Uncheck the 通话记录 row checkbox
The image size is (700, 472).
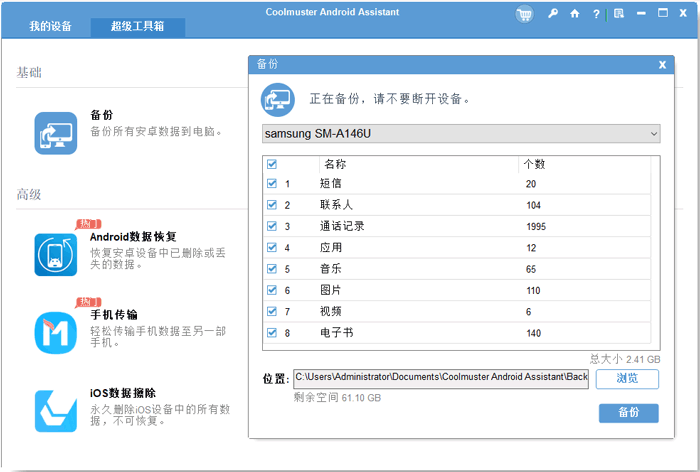coord(272,226)
